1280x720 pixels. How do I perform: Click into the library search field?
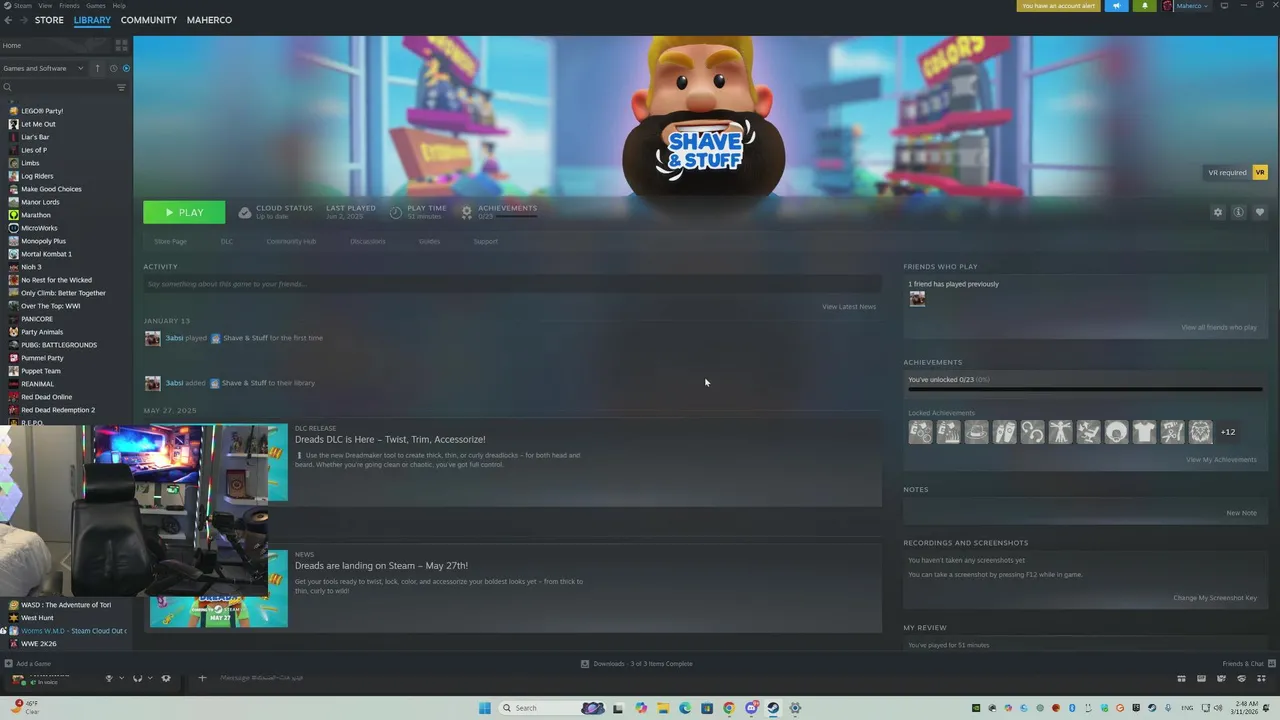tap(58, 87)
